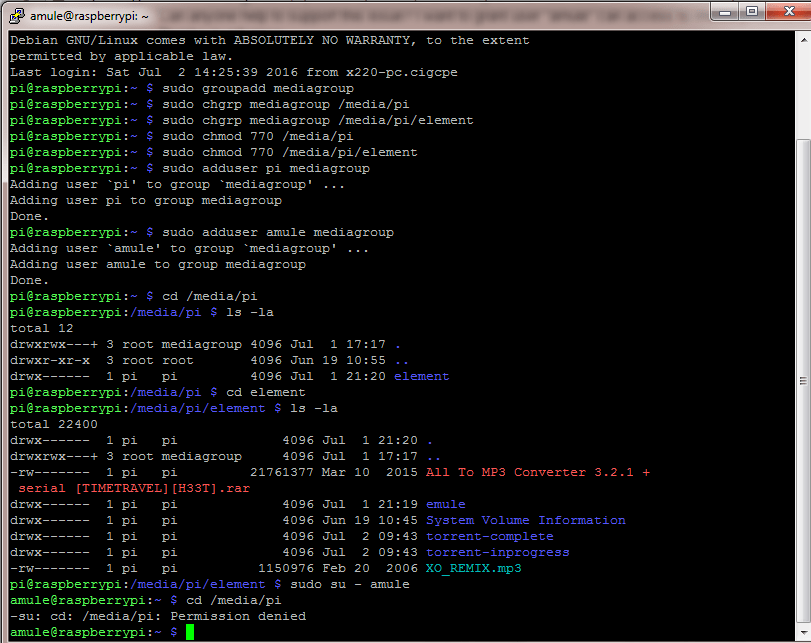Click the scrollbar down arrow
Image resolution: width=811 pixels, height=643 pixels.
(803, 633)
